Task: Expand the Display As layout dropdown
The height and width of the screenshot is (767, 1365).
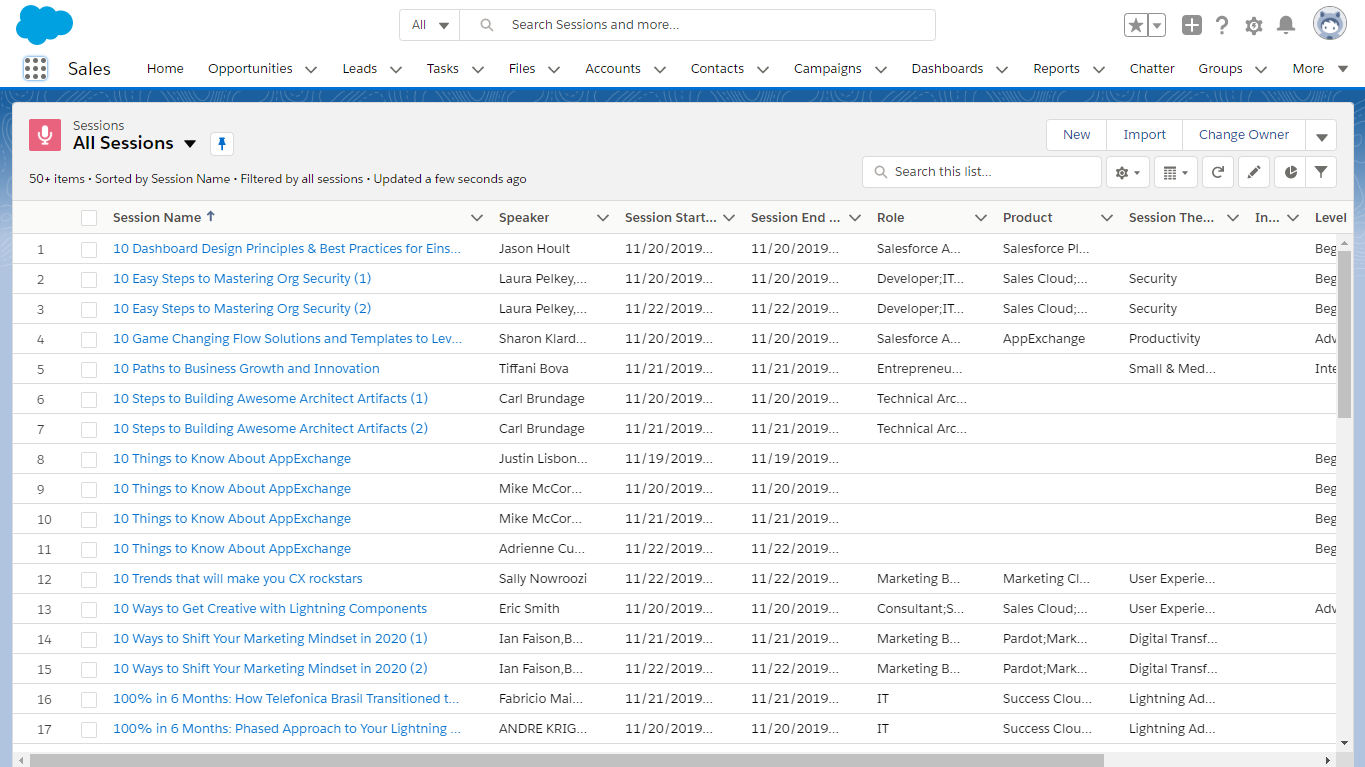Action: pos(1175,171)
